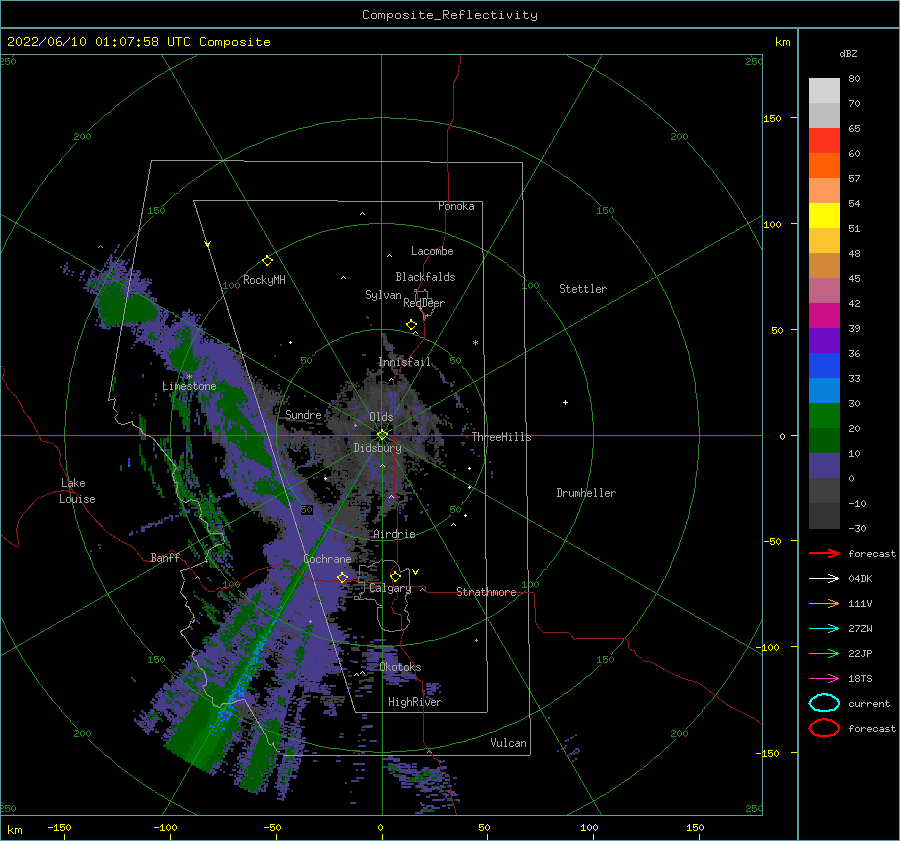The height and width of the screenshot is (841, 900).
Task: Click the 33 dBZ blue swatch
Action: pos(824,366)
